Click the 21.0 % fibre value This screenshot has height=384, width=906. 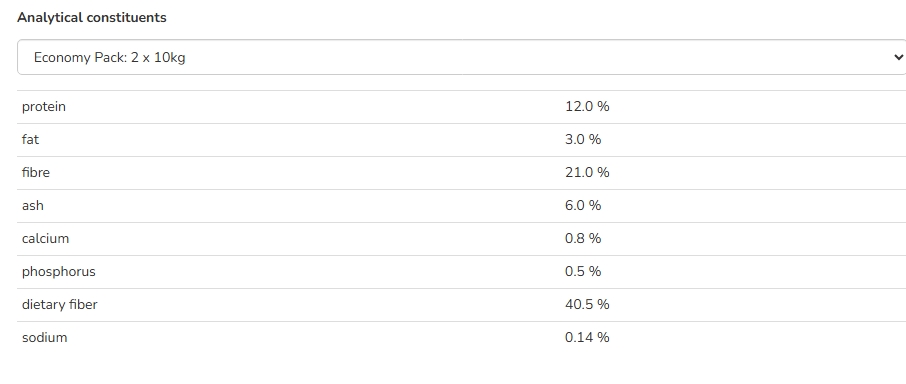[587, 173]
